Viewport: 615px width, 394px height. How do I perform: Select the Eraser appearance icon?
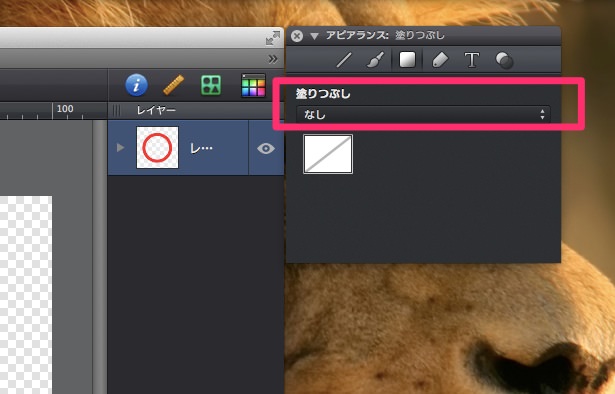(440, 60)
